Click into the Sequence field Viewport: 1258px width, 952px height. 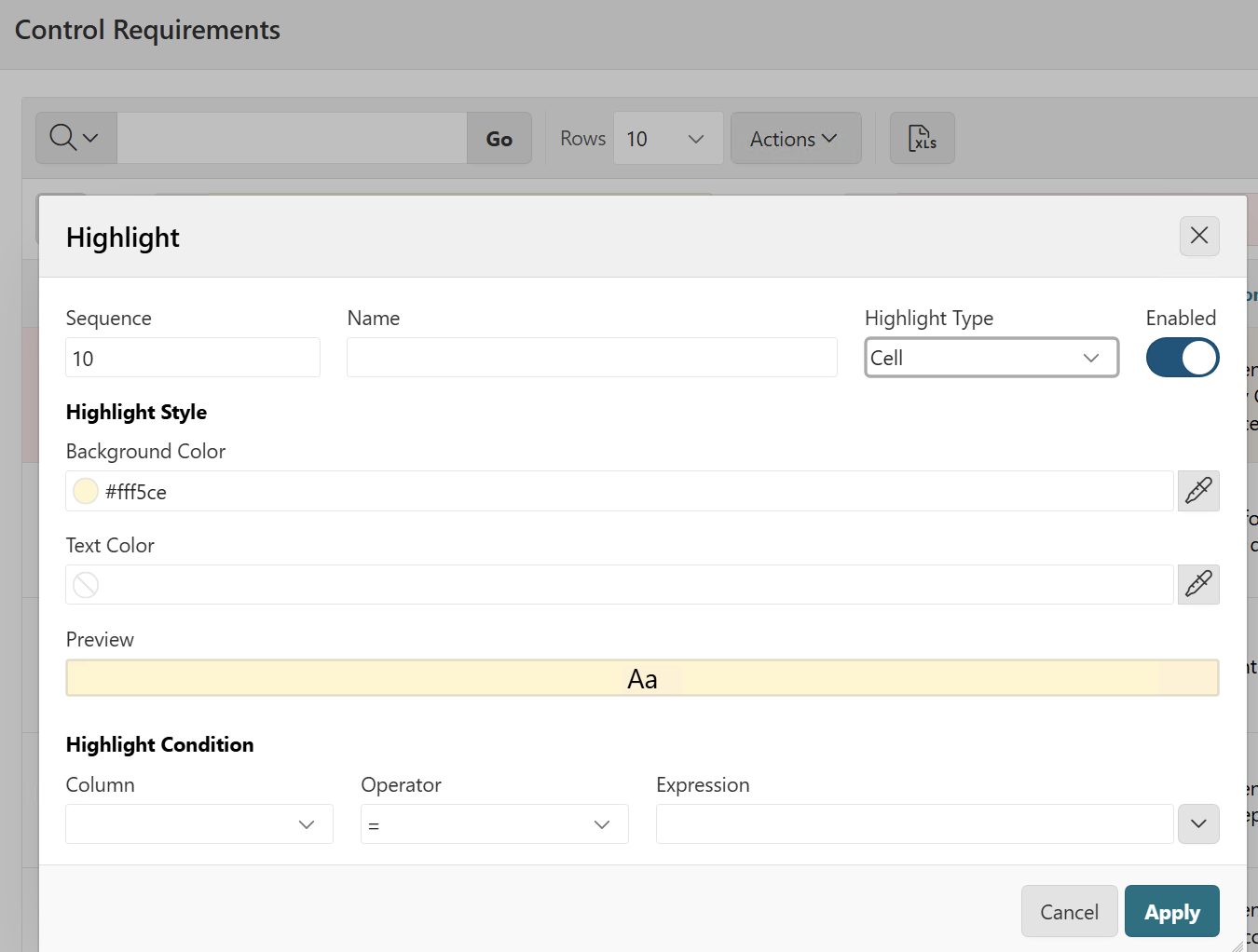click(193, 358)
